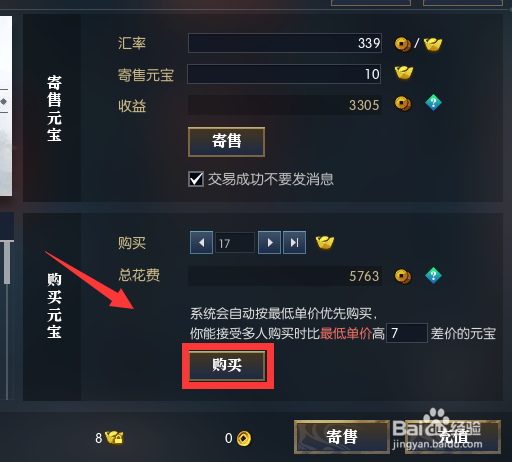Select the 购买元宝 side tab

coord(52,306)
